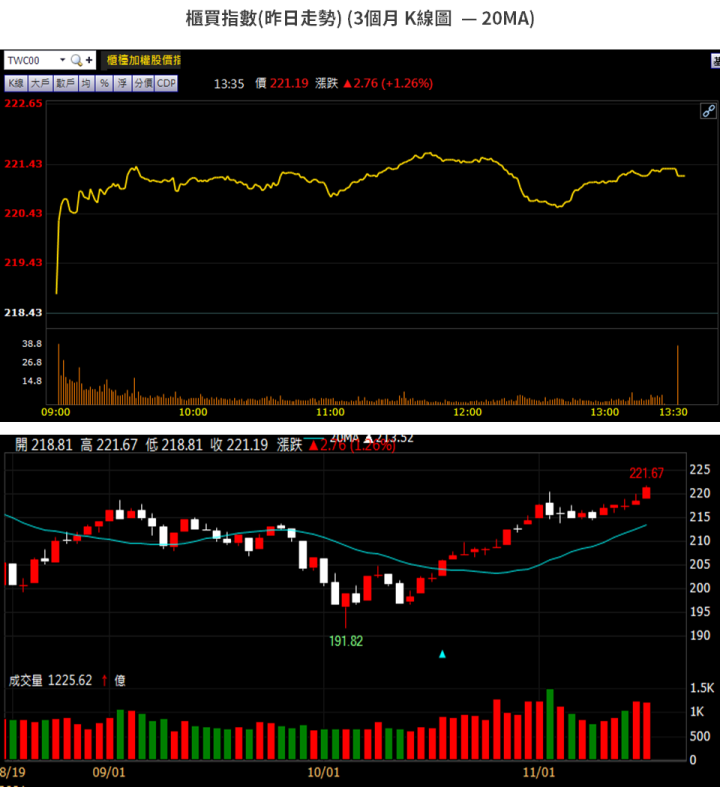Click the 225 K-line price axis label

point(699,470)
